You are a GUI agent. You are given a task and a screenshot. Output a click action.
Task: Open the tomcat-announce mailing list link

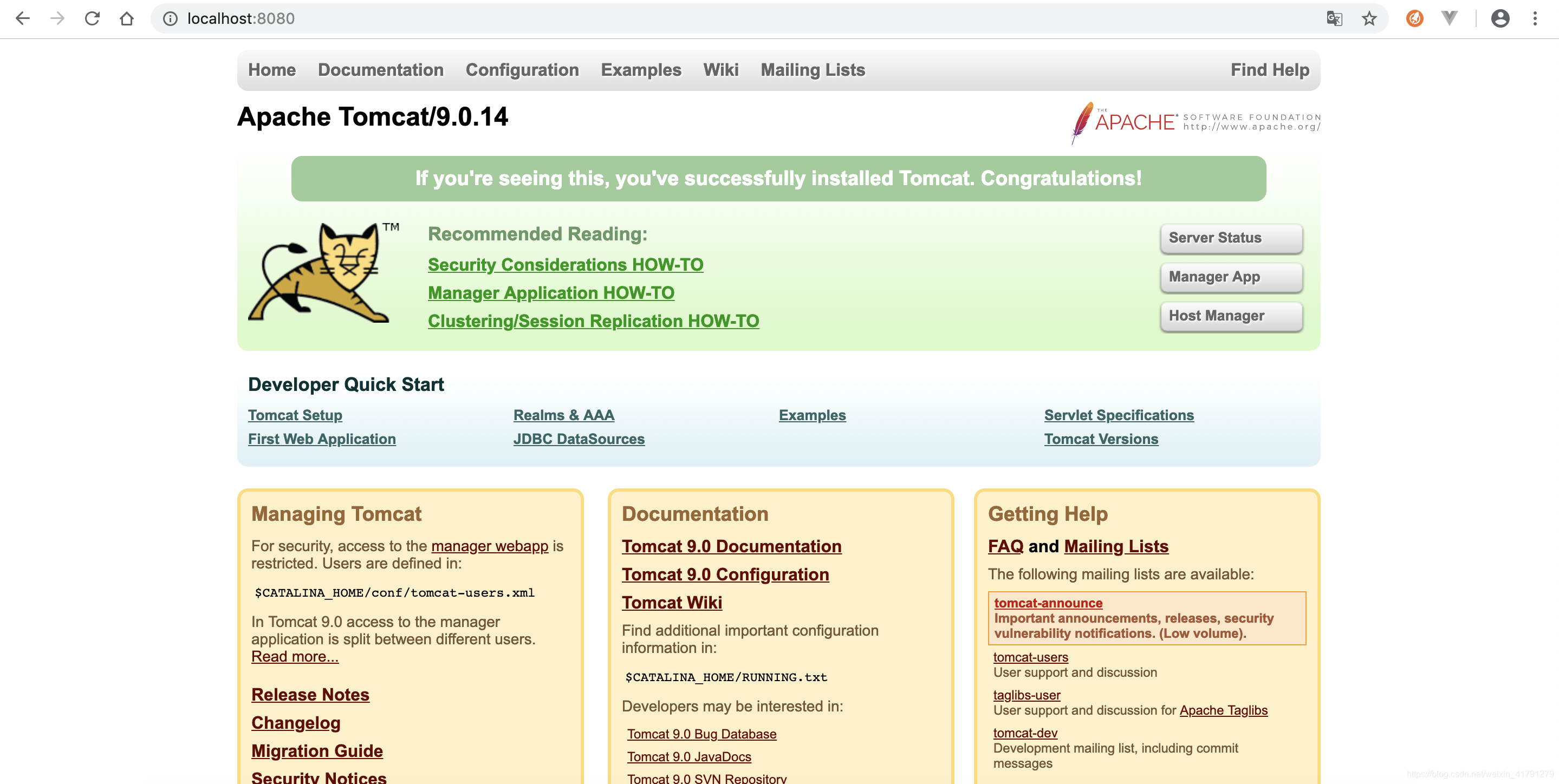[1048, 603]
